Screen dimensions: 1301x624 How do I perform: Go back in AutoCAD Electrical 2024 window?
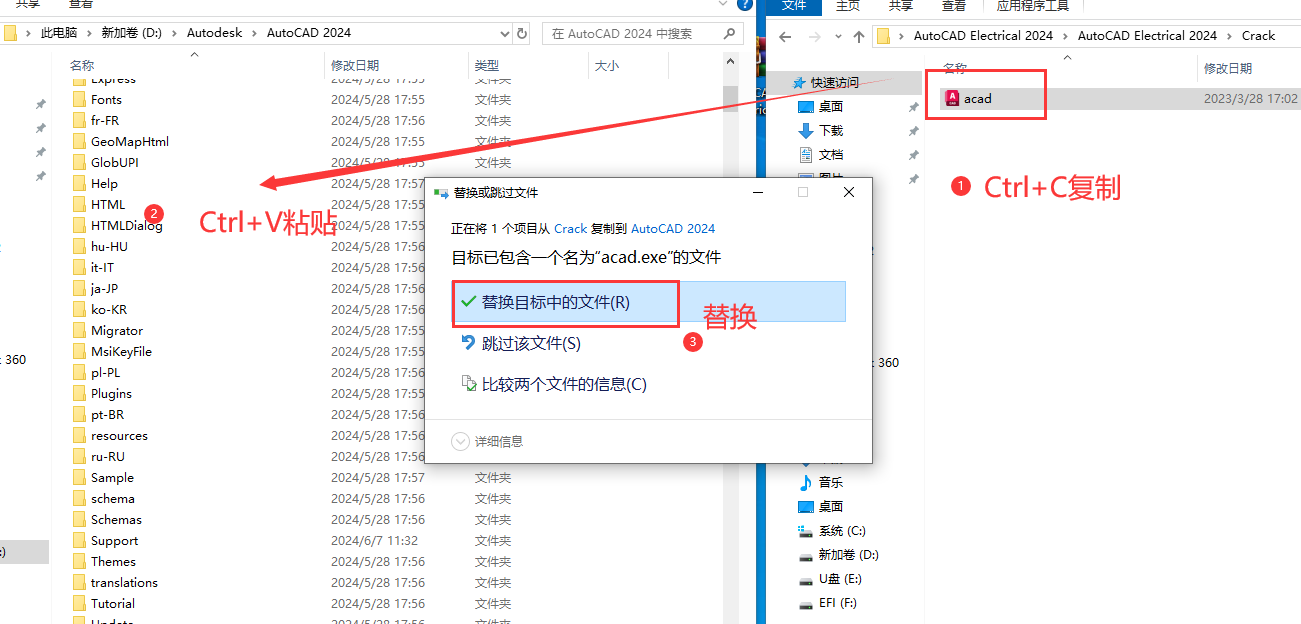(x=785, y=35)
